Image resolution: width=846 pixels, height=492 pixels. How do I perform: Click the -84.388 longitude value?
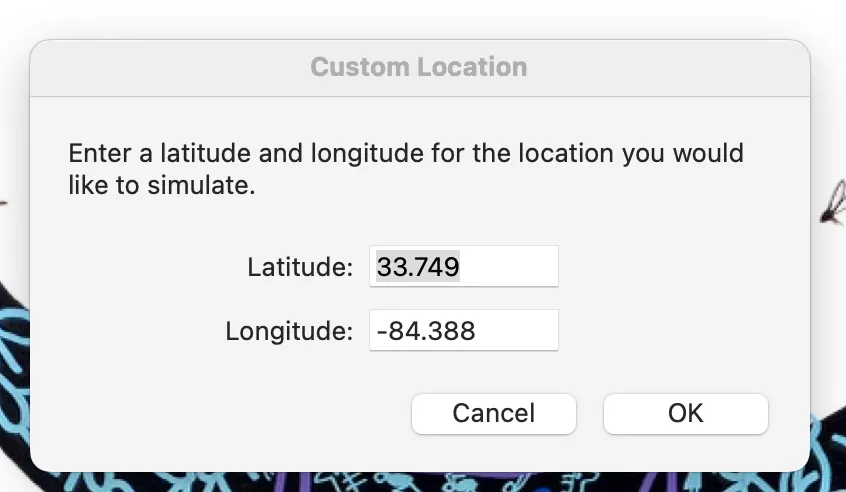tap(426, 331)
